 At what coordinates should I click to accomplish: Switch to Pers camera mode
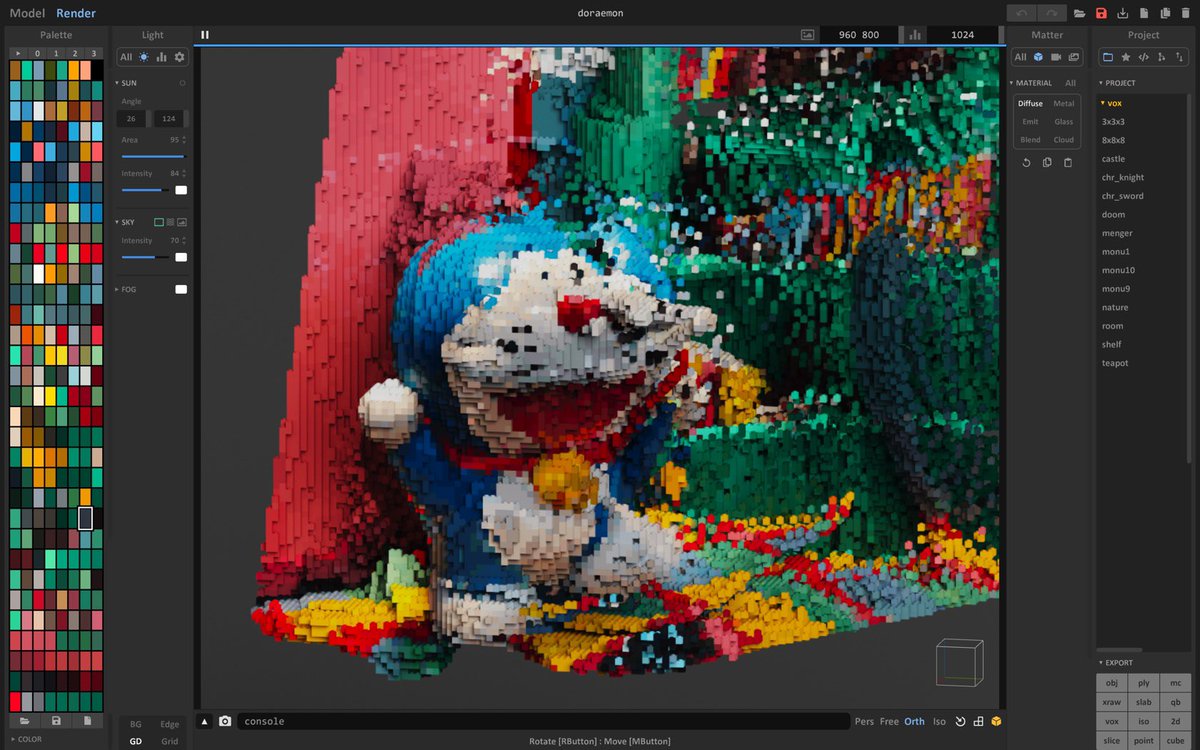tap(864, 721)
